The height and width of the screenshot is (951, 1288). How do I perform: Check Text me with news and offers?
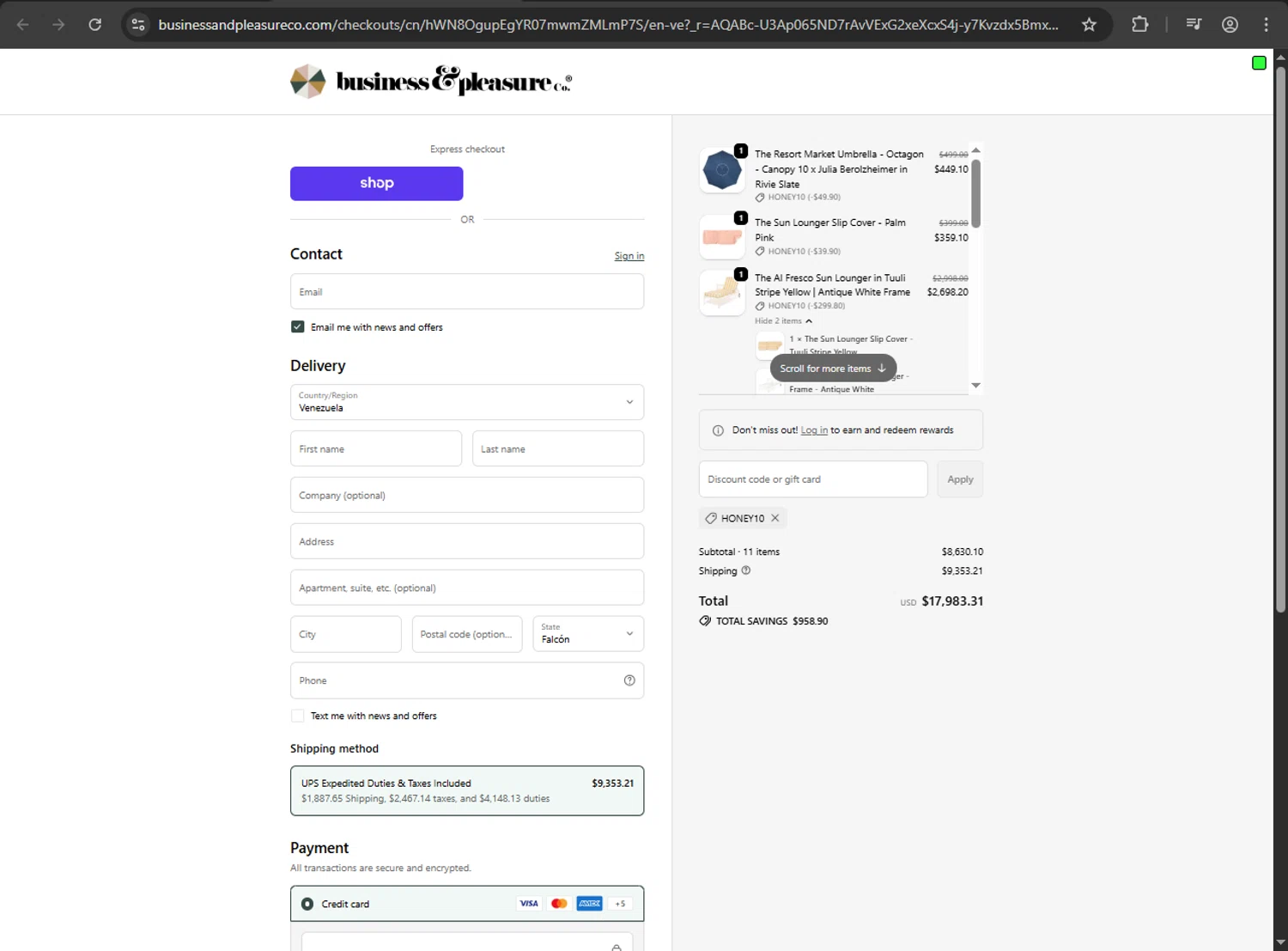pyautogui.click(x=297, y=716)
